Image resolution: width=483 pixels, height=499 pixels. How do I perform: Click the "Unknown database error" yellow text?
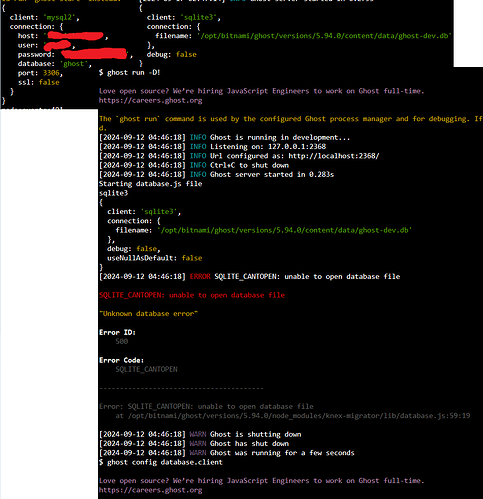tap(148, 314)
